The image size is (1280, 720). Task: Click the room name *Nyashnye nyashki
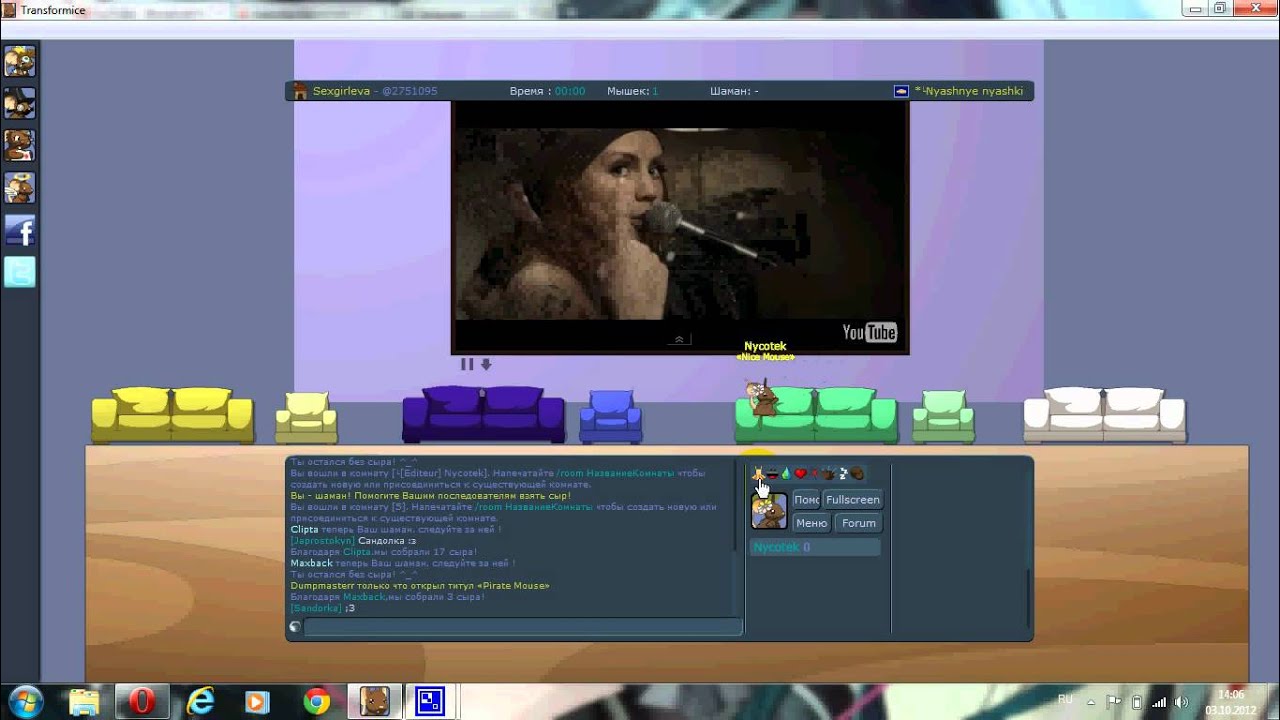tap(969, 91)
